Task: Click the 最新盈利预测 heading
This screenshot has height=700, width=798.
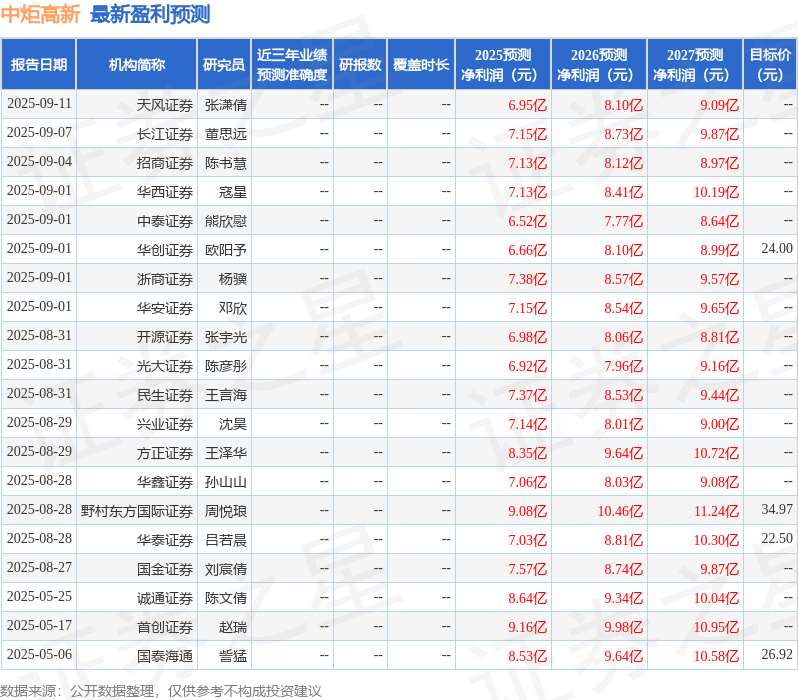Action: 150,14
